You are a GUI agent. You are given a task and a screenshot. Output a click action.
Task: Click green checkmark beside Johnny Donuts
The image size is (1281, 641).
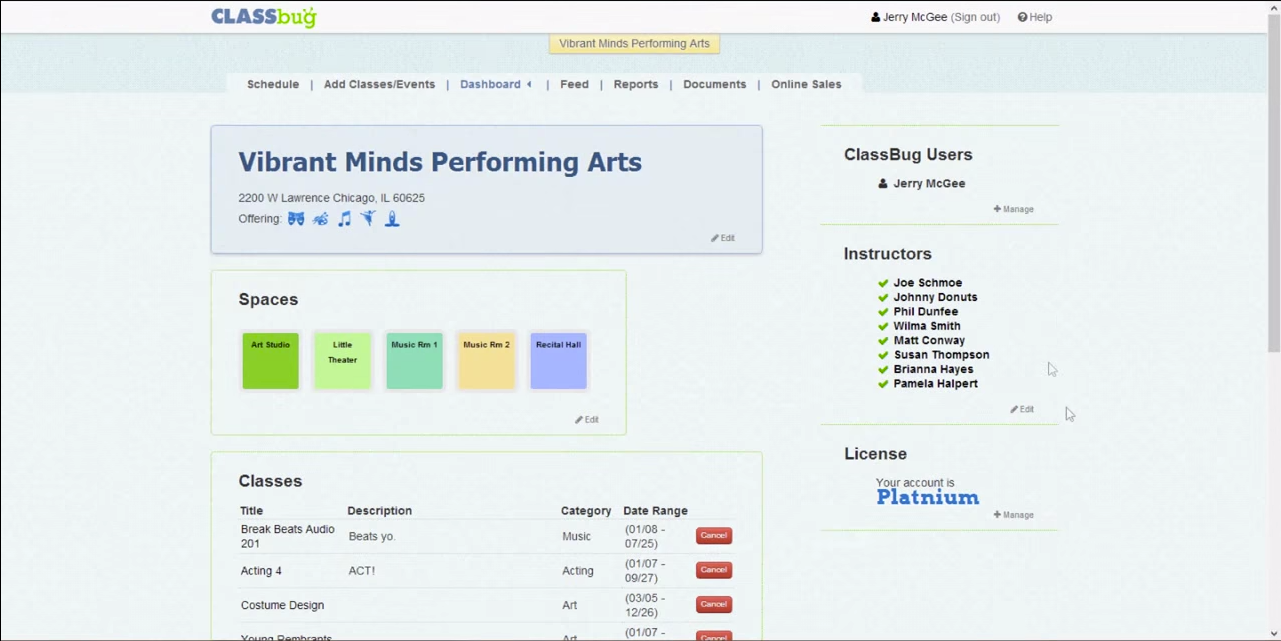[883, 297]
